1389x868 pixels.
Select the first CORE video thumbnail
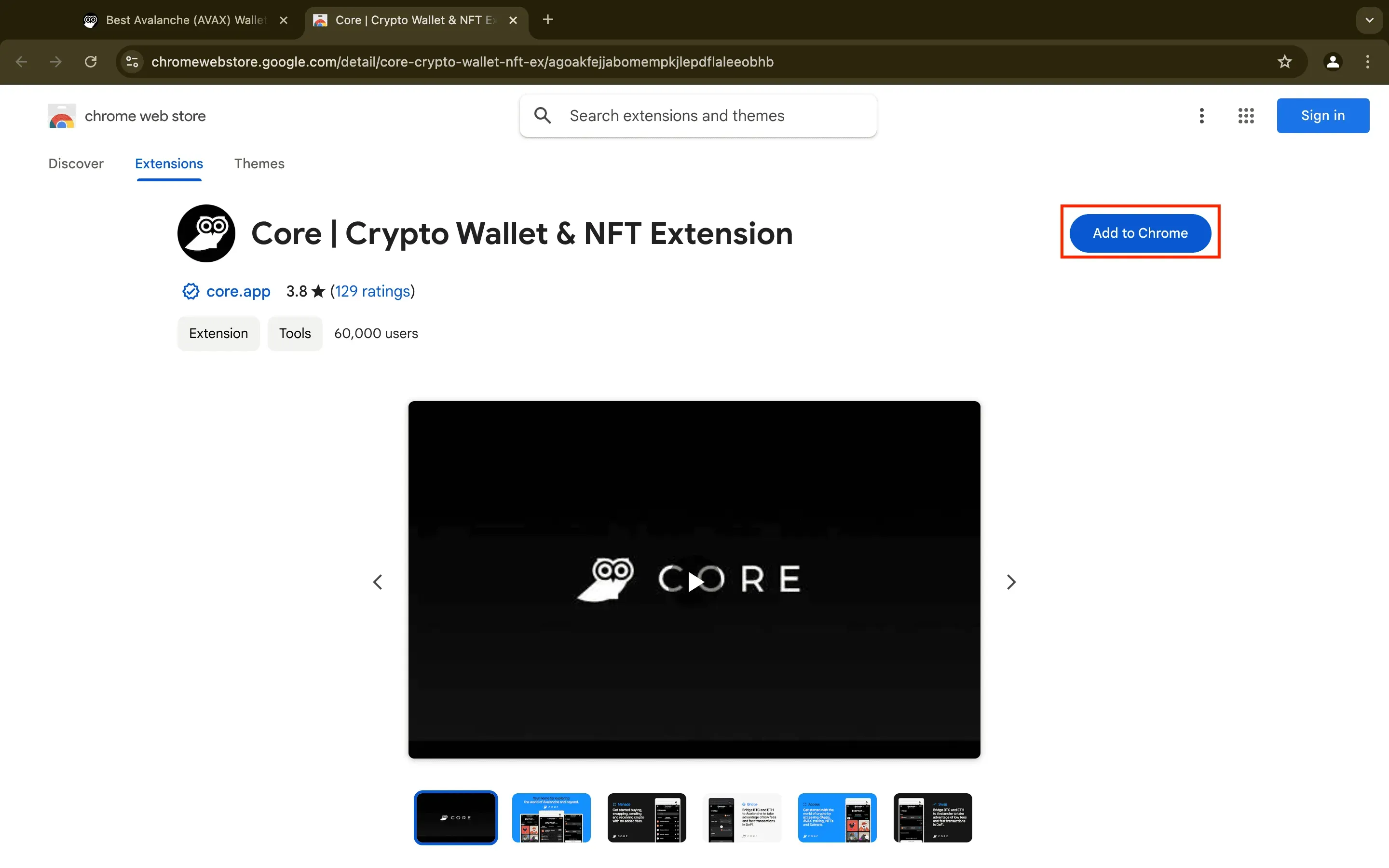coord(456,817)
